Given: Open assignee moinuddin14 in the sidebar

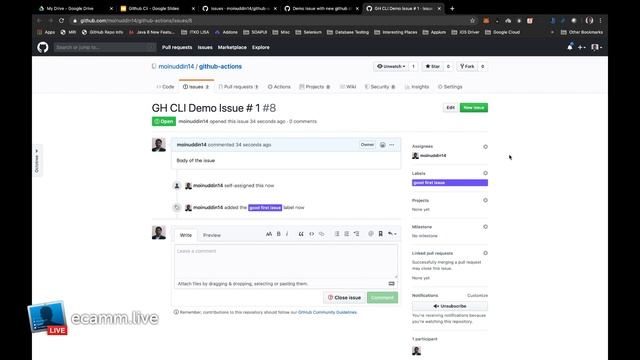Looking at the screenshot, I should click(x=433, y=156).
